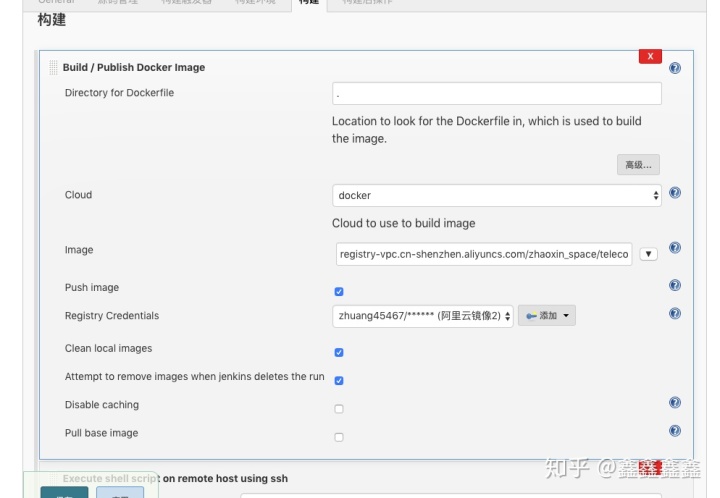
Task: Click the Cloud to use to build image text
Action: 403,223
